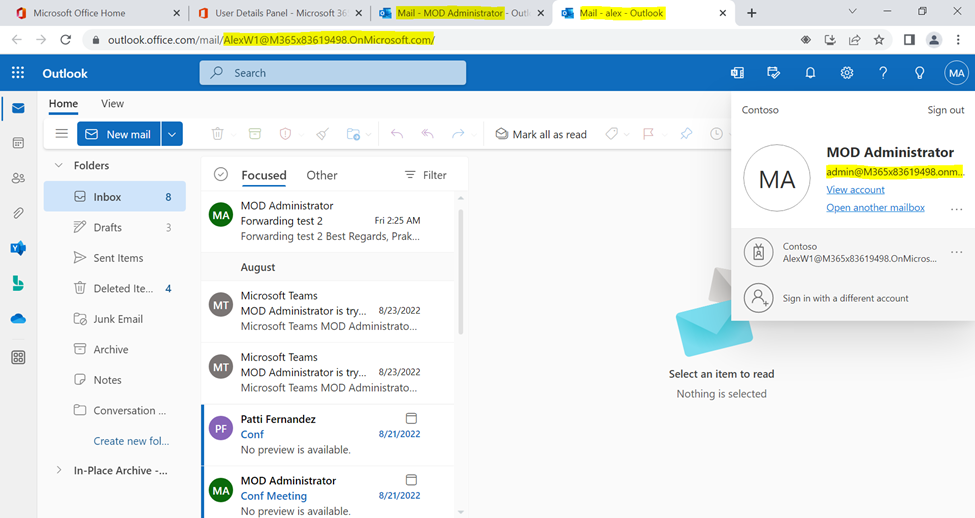The width and height of the screenshot is (975, 518).
Task: Open OneDrive cloud icon in left rail
Action: tap(18, 318)
